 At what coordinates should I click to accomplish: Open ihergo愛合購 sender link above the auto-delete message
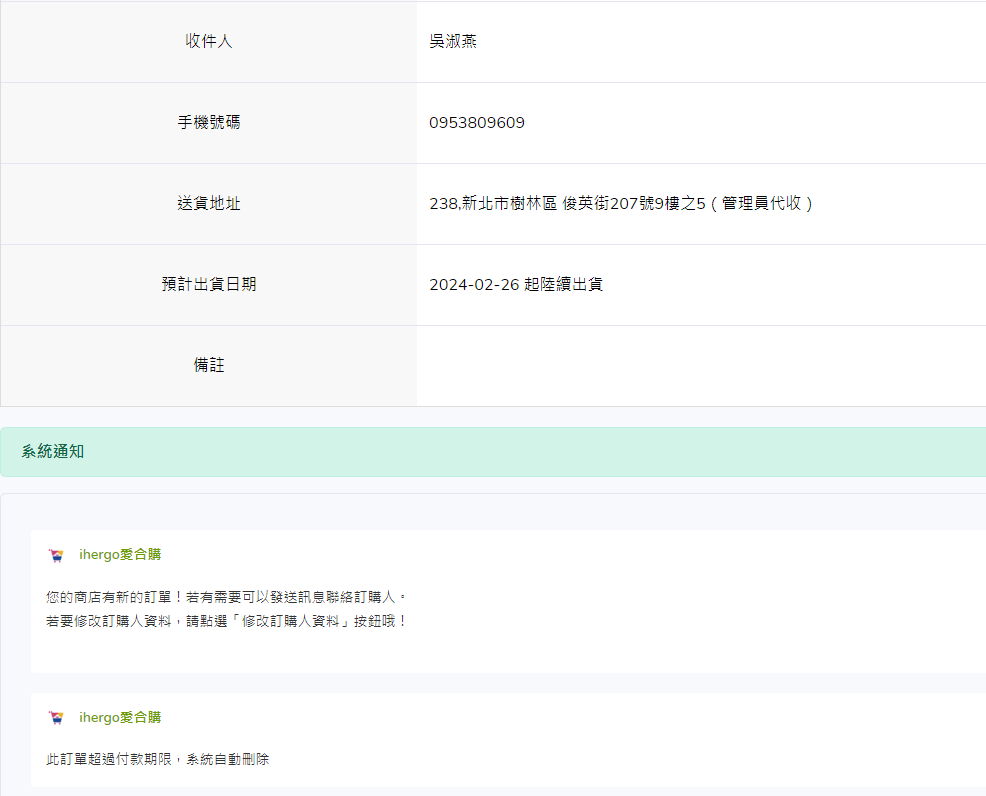tap(120, 717)
